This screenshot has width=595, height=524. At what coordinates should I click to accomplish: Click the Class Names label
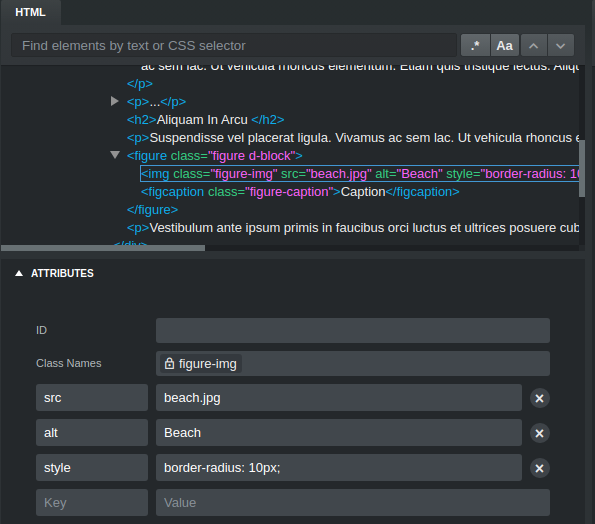click(x=69, y=363)
